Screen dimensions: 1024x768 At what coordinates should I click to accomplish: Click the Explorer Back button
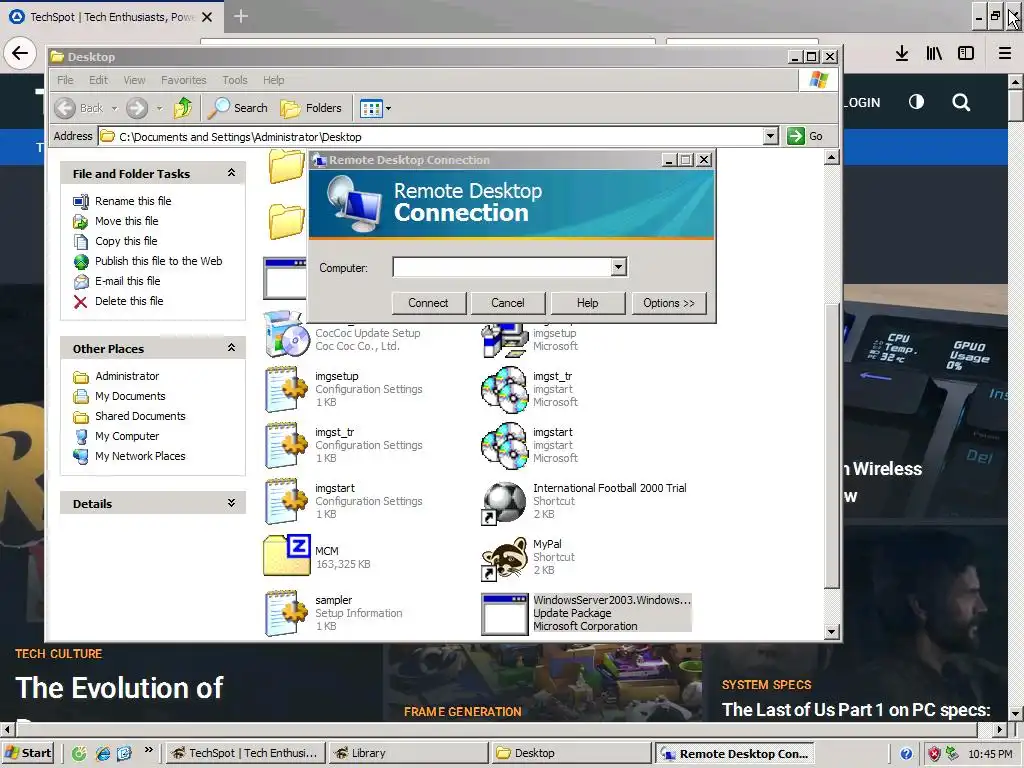[x=79, y=108]
